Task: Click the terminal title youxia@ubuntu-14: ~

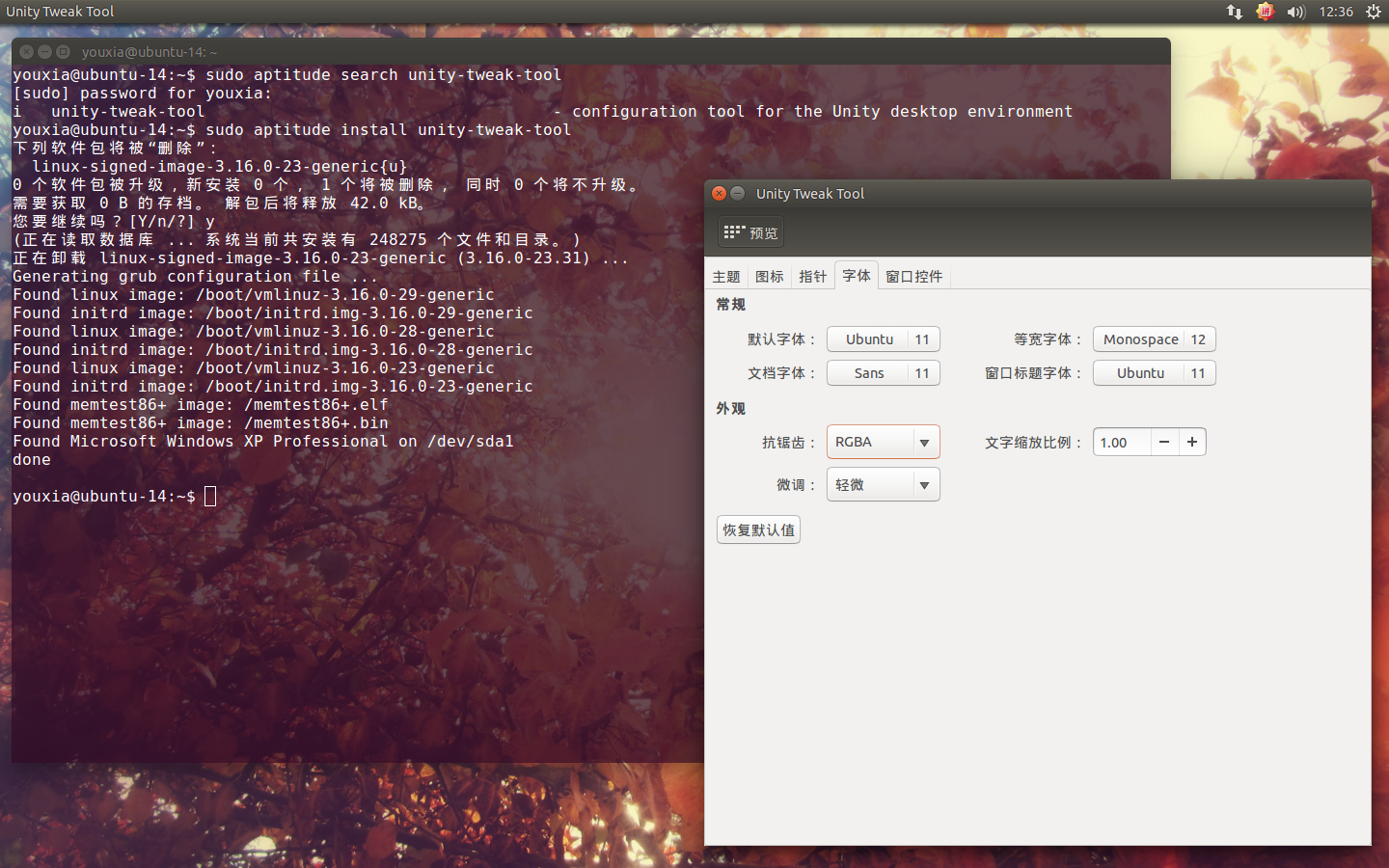Action: 149,52
